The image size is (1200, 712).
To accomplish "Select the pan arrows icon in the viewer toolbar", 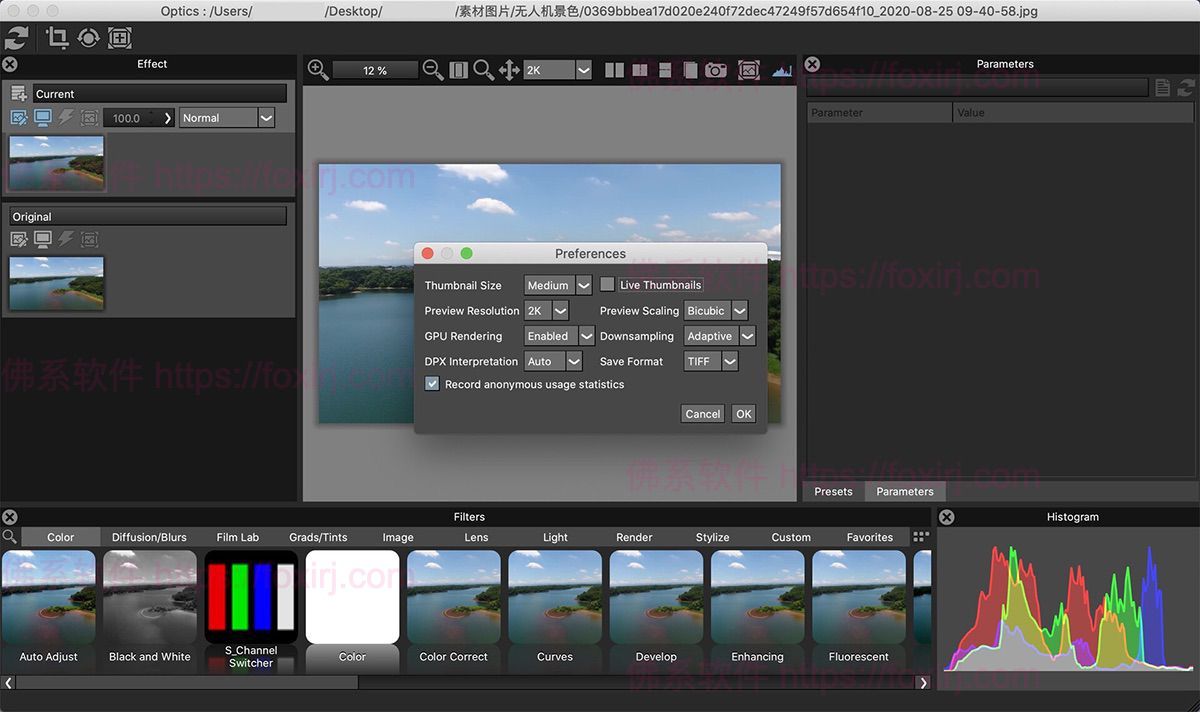I will tap(508, 70).
